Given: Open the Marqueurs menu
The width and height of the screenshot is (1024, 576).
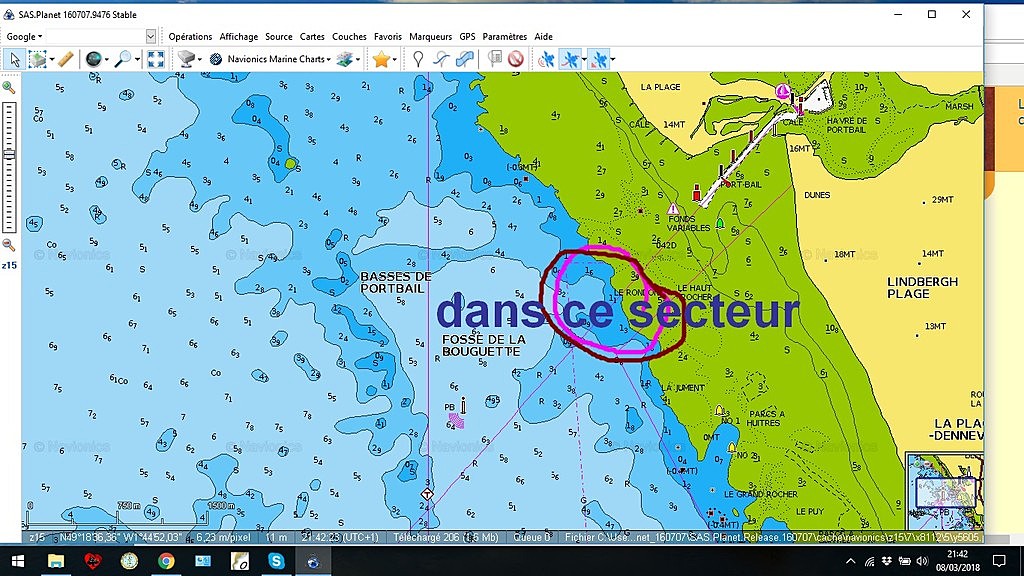Looking at the screenshot, I should (x=430, y=37).
